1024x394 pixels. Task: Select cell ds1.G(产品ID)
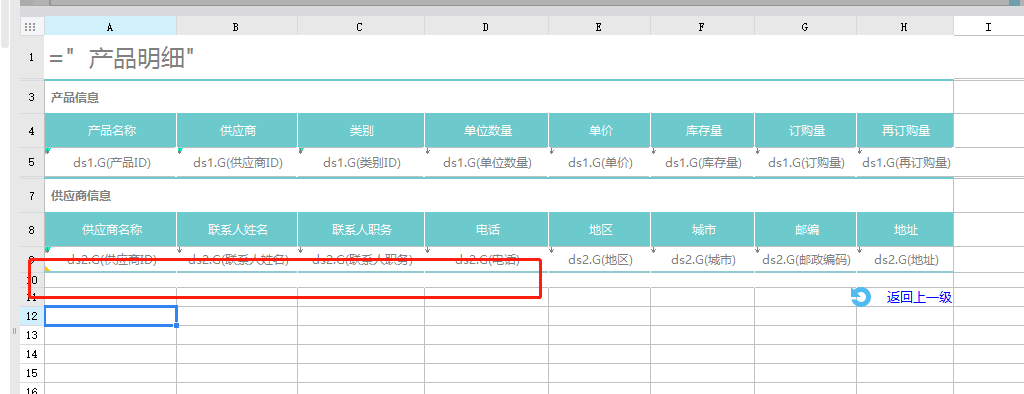[x=110, y=163]
